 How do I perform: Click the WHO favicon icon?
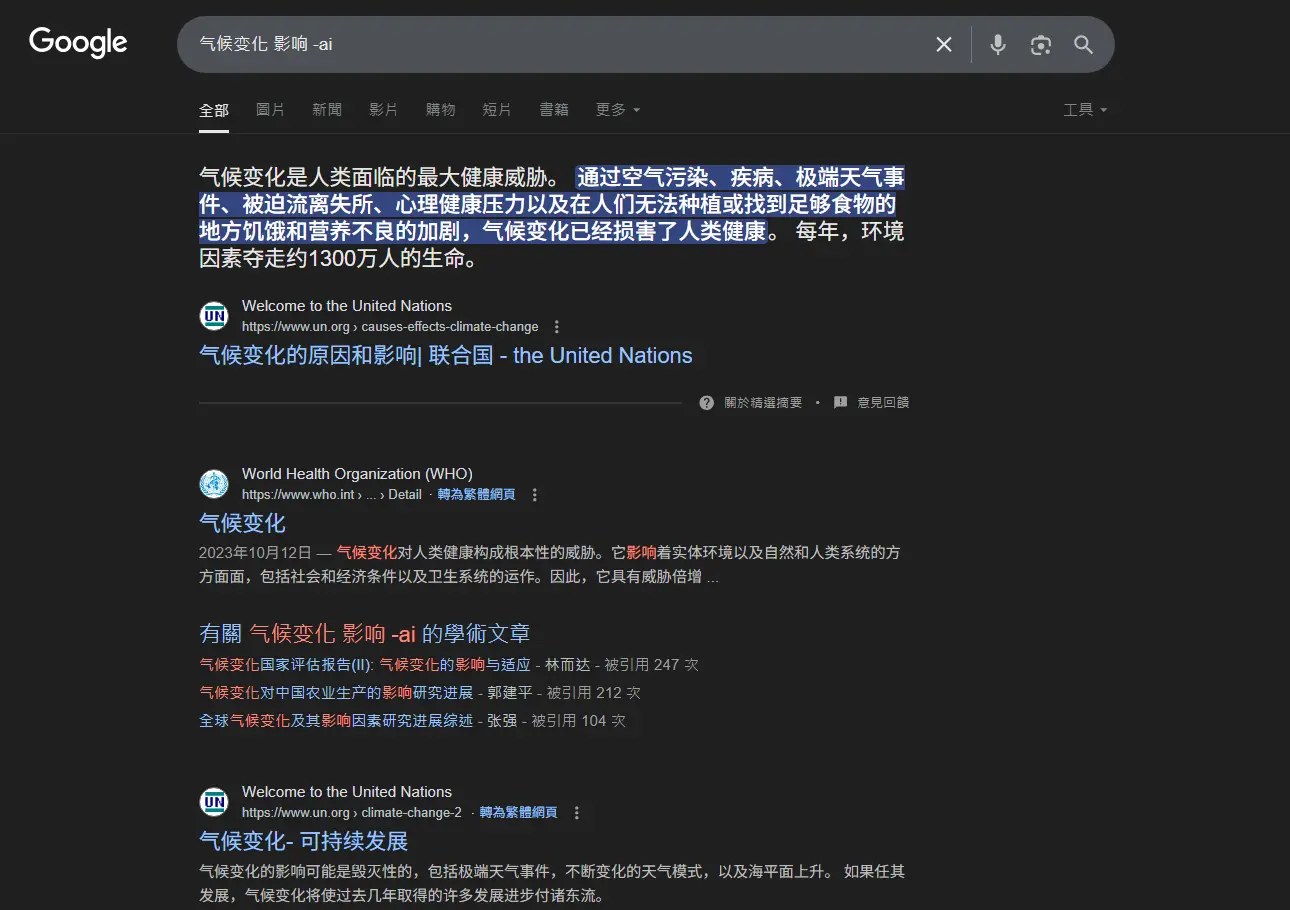(214, 484)
